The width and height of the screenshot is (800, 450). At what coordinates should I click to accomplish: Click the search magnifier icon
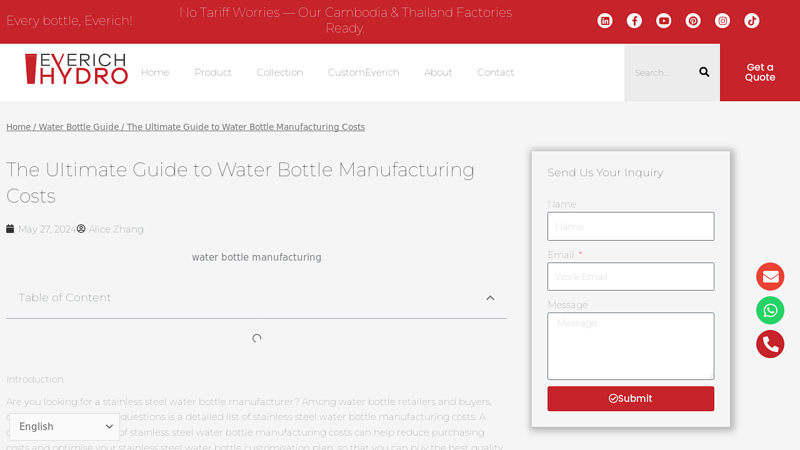pyautogui.click(x=704, y=72)
